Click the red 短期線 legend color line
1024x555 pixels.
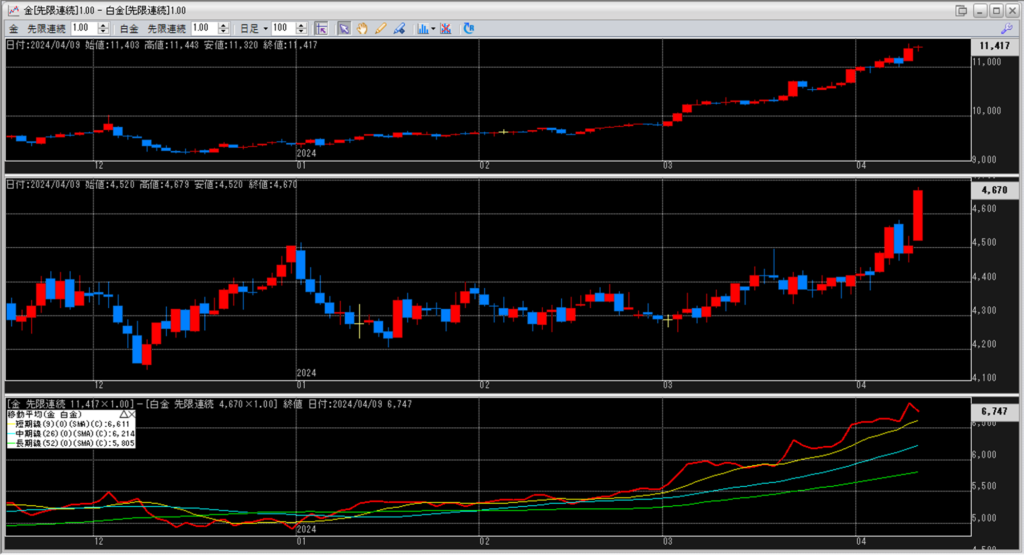pyautogui.click(x=10, y=422)
